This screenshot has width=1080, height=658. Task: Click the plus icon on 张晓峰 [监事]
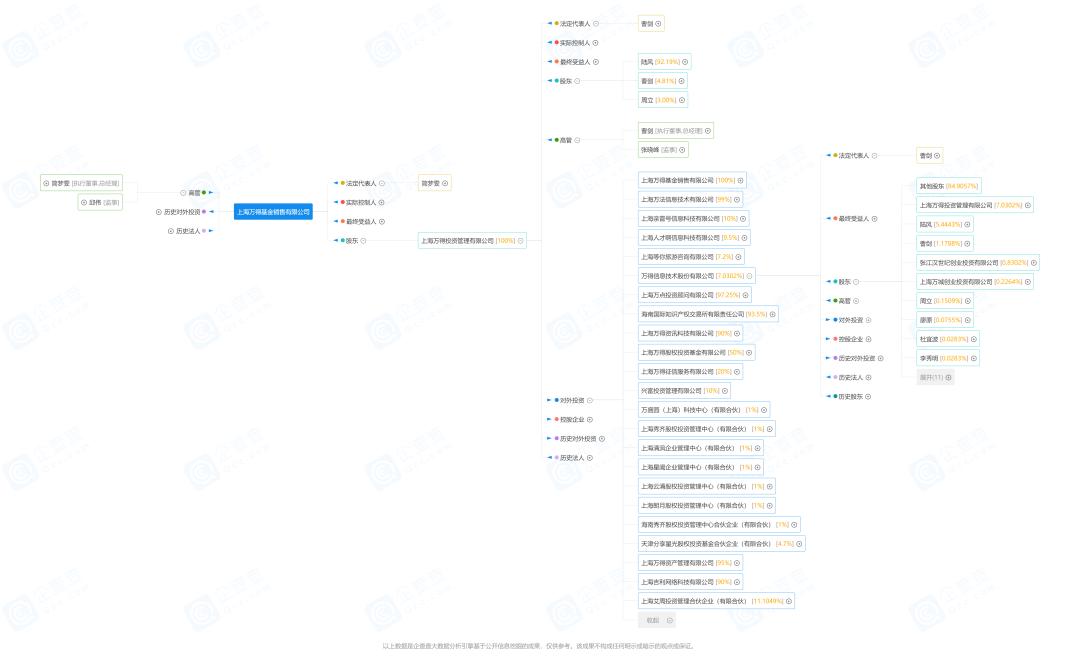[682, 150]
